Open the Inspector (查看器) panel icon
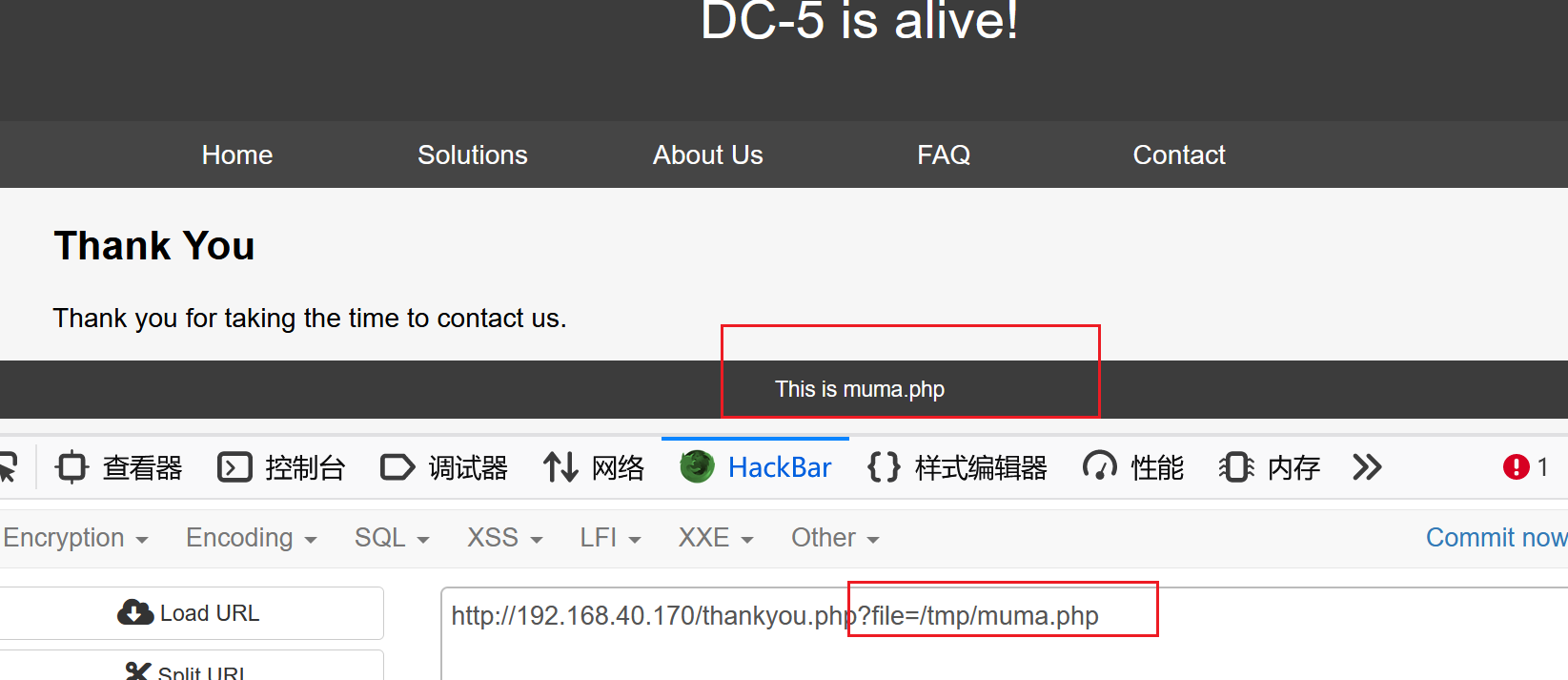The width and height of the screenshot is (1568, 680). (x=72, y=467)
